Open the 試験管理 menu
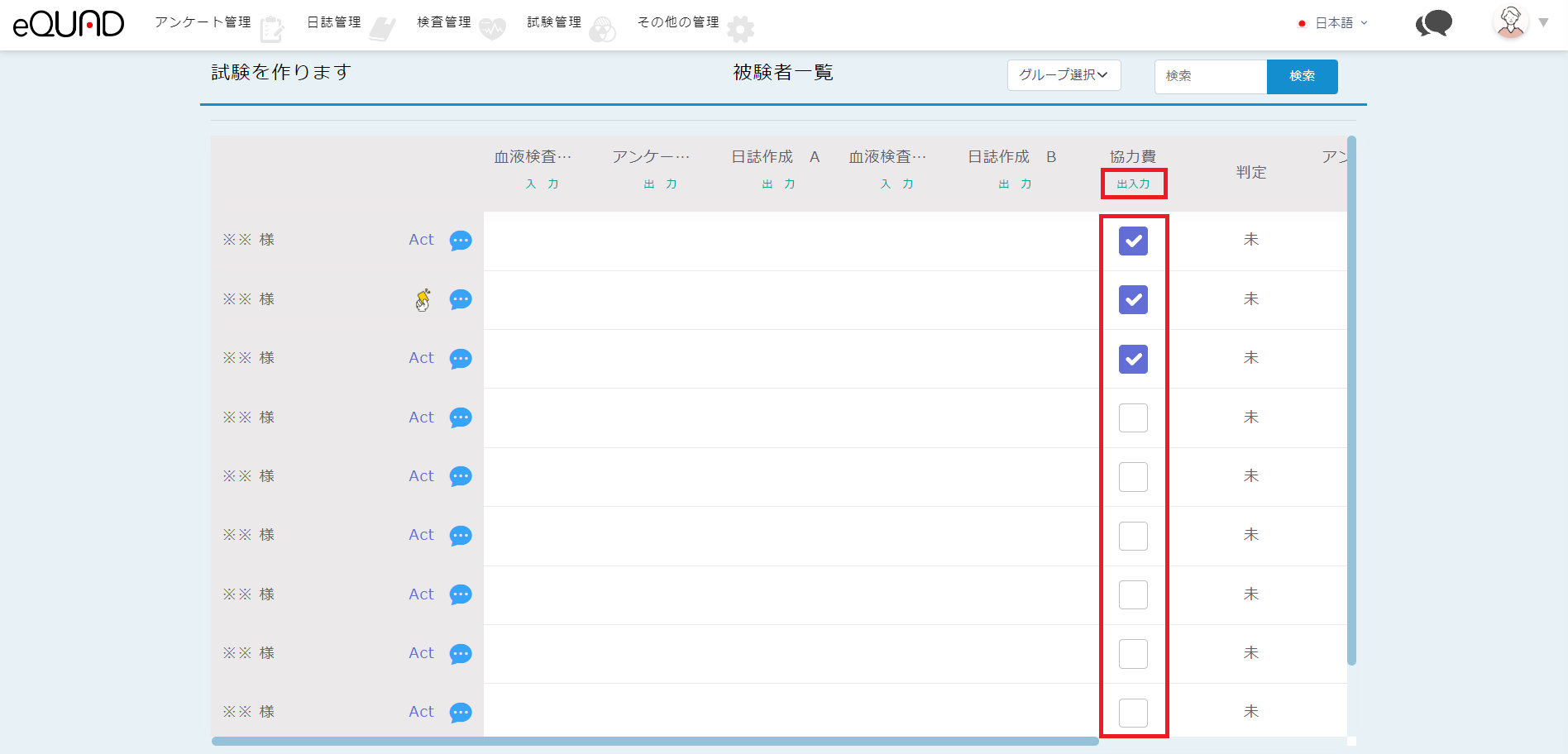Image resolution: width=1568 pixels, height=754 pixels. coord(554,22)
